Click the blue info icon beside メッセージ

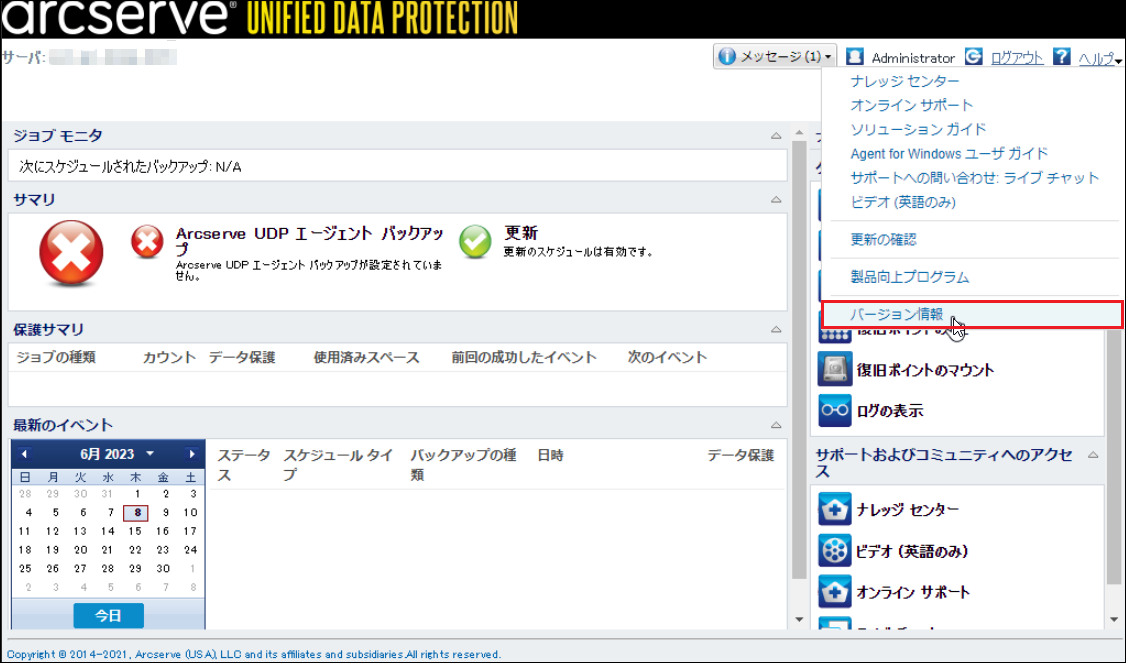(x=727, y=56)
